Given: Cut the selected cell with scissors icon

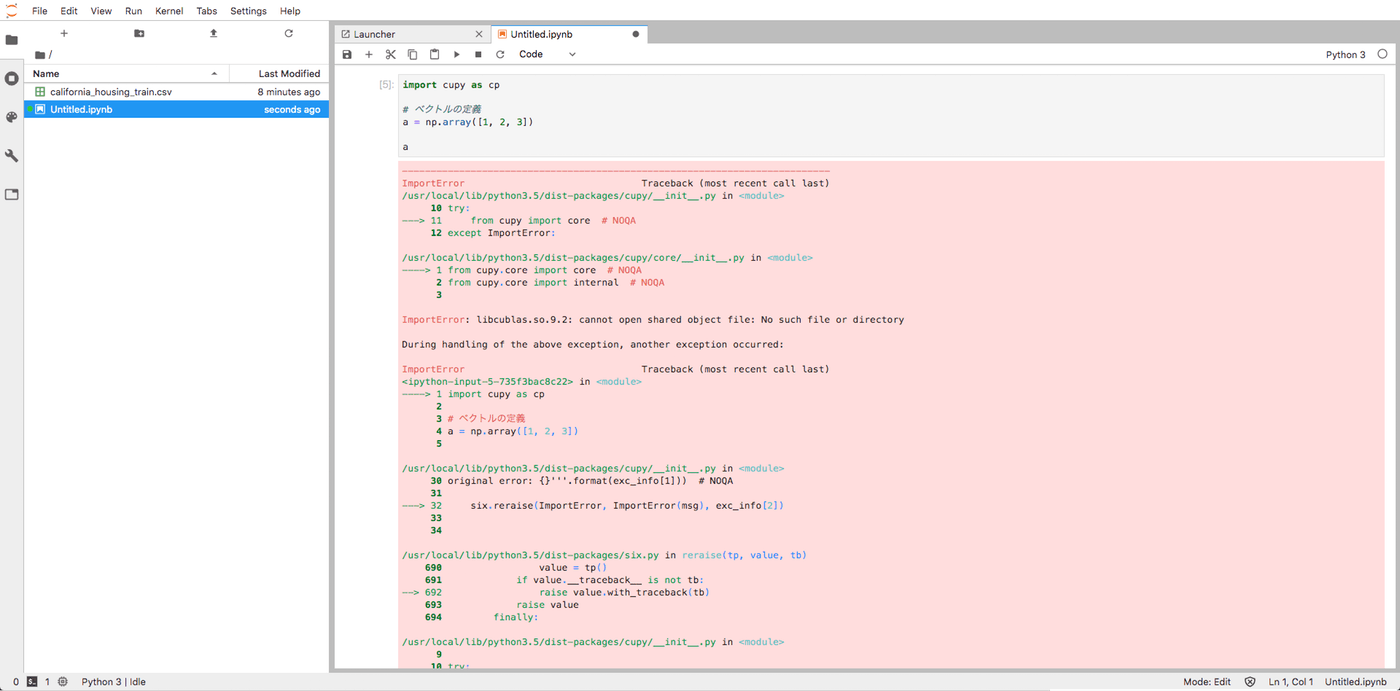Looking at the screenshot, I should (390, 54).
